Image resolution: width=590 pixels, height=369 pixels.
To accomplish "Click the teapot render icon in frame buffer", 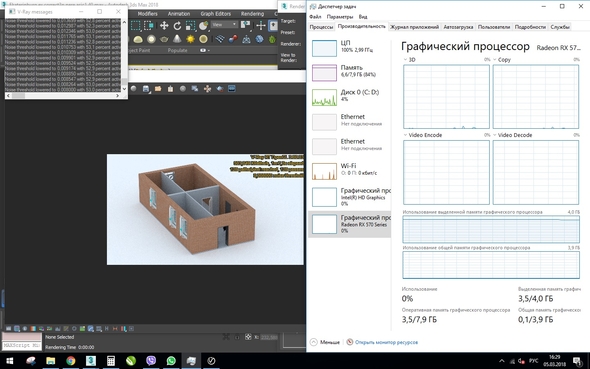I will (x=220, y=89).
